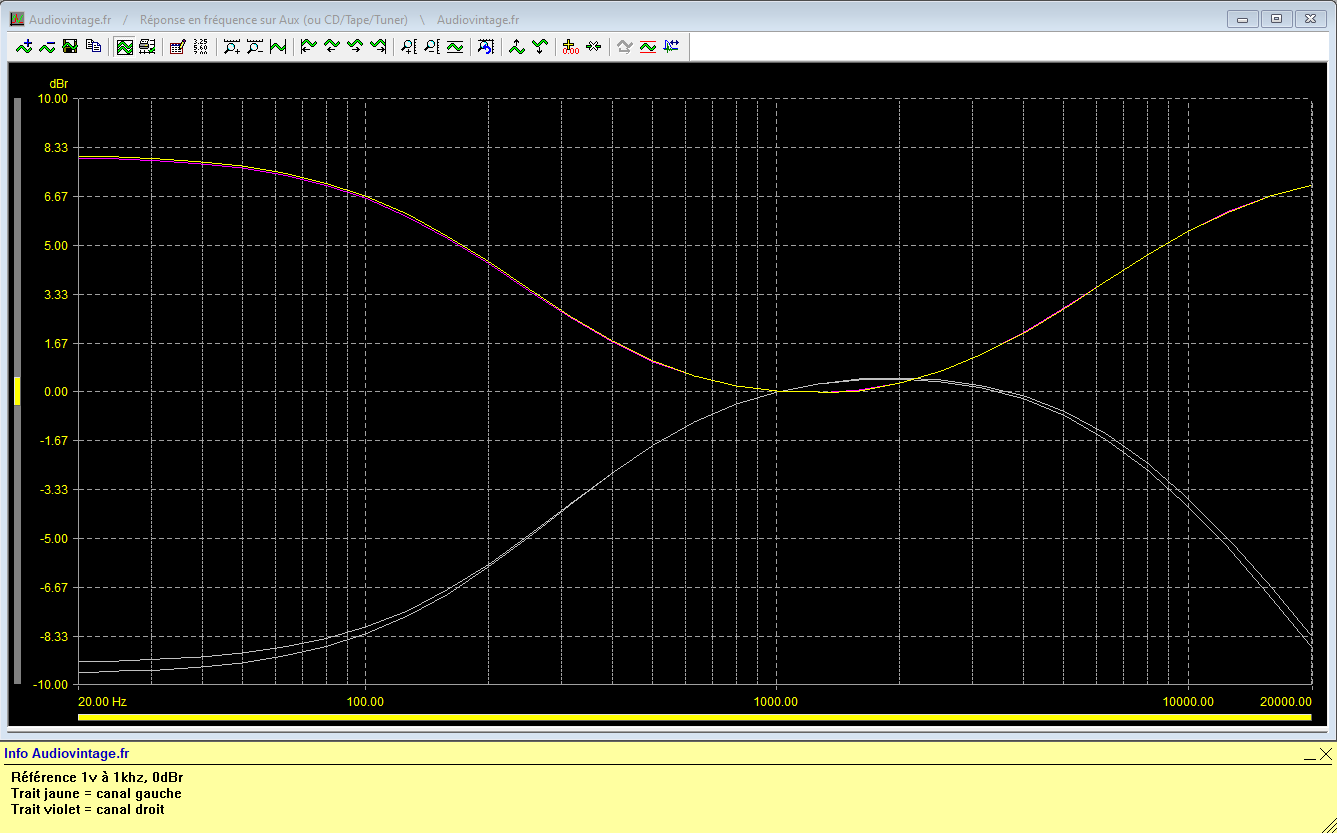Click the remove curve icon with minus sign
This screenshot has width=1337, height=833.
click(x=47, y=46)
